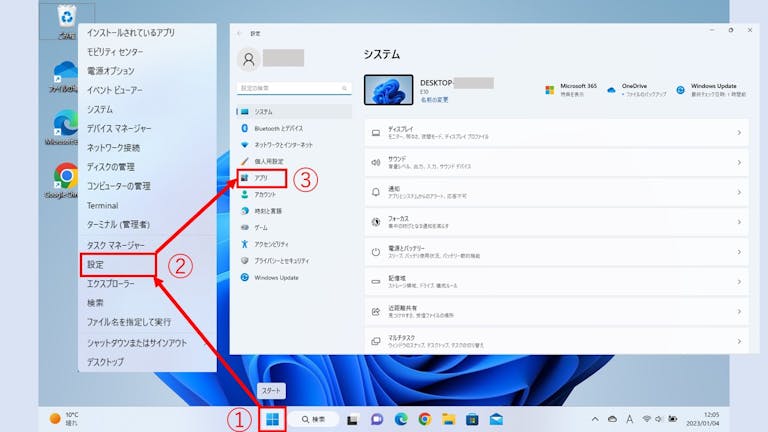Open the サウンド settings row
This screenshot has width=768, height=432.
pyautogui.click(x=556, y=163)
